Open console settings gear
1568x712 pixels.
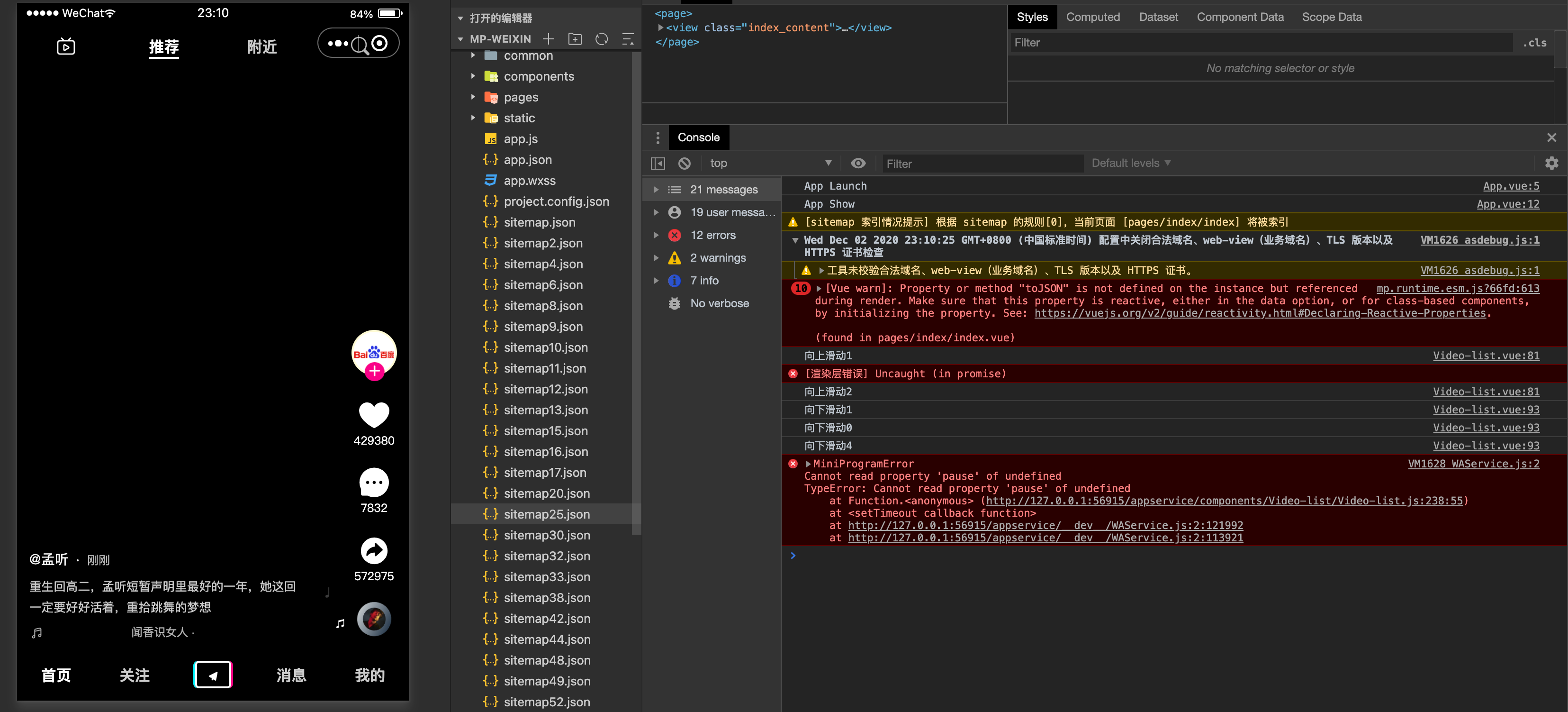(1551, 163)
